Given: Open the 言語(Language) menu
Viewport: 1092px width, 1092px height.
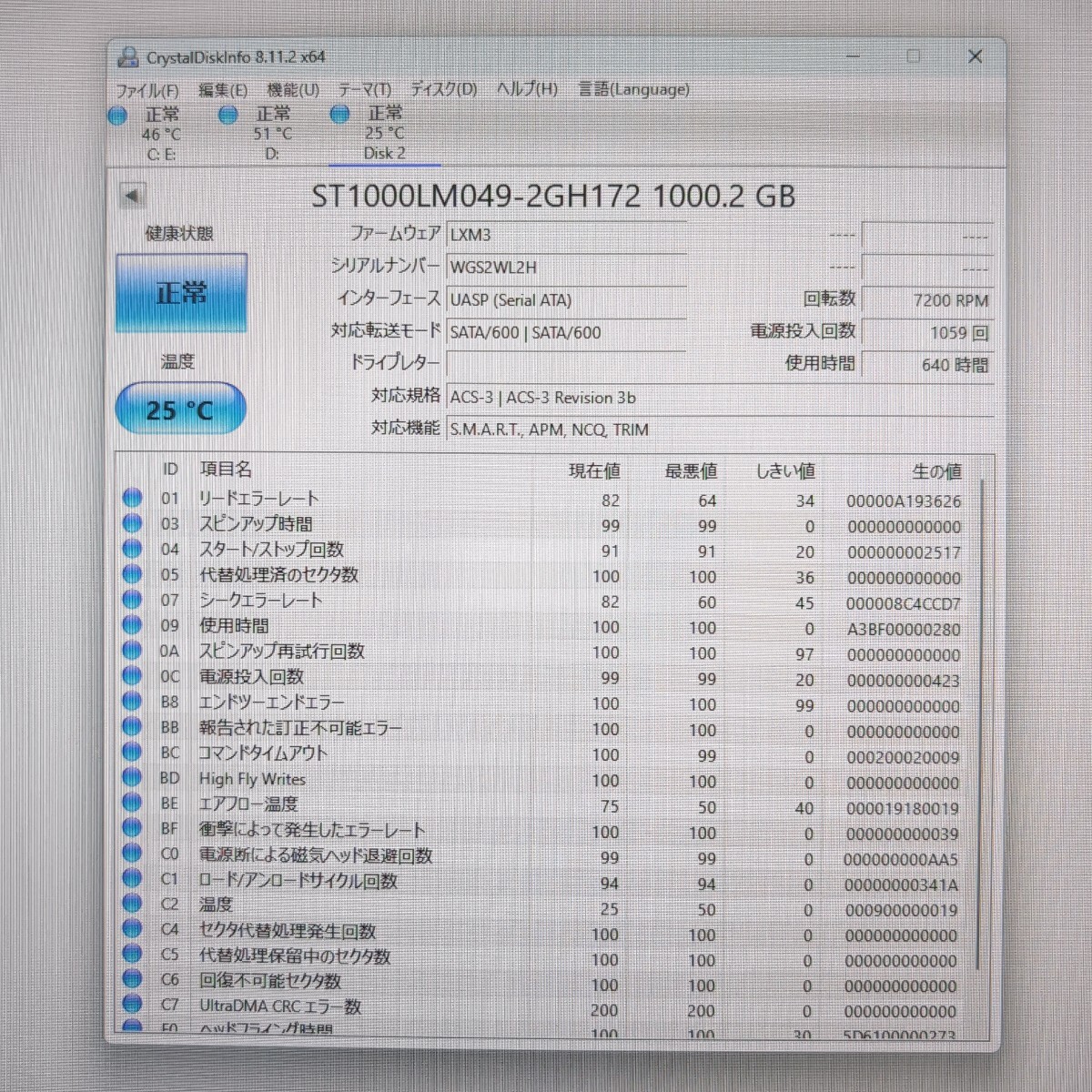Looking at the screenshot, I should point(633,89).
